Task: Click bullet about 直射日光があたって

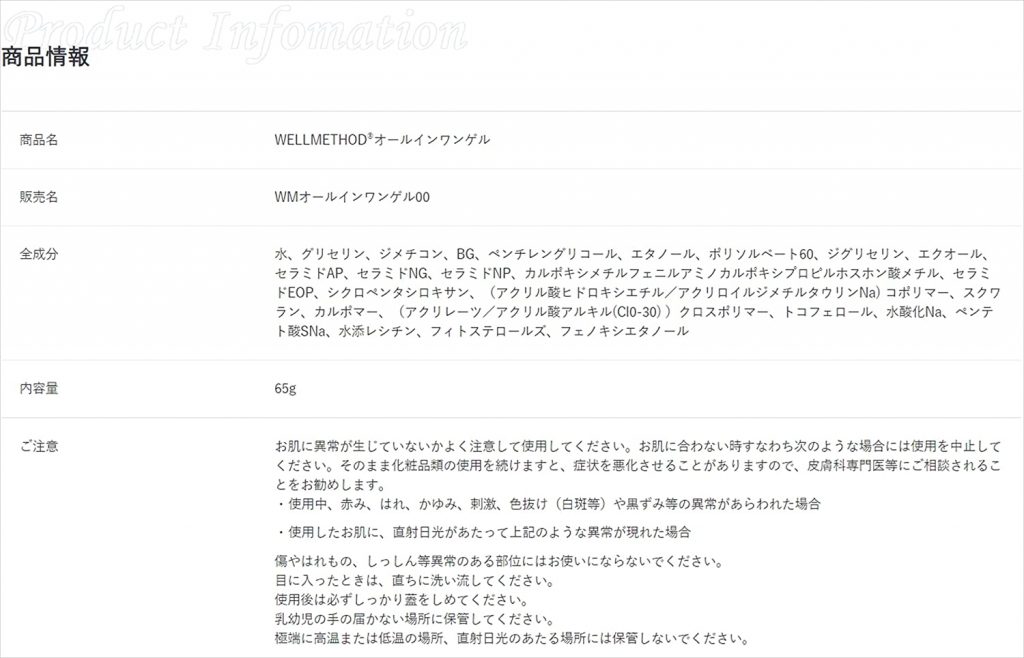Action: tap(483, 533)
